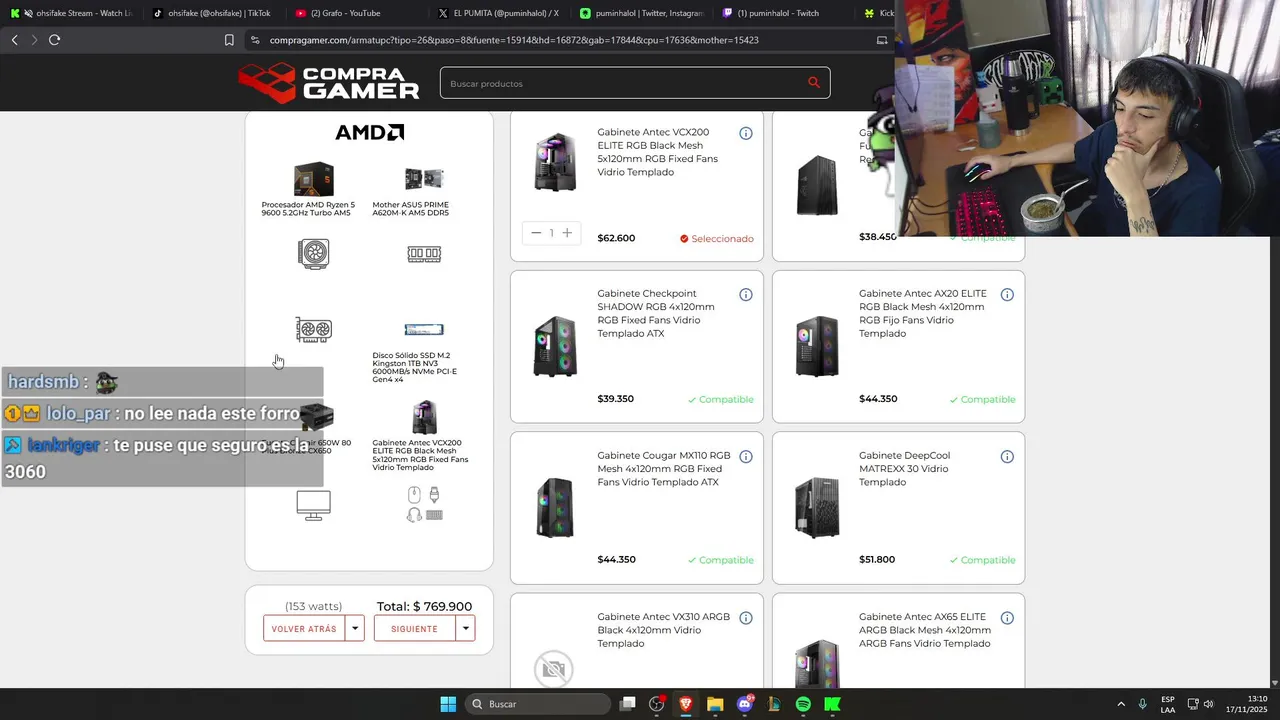Reload the page with the refresh icon
The height and width of the screenshot is (720, 1280).
(x=54, y=40)
